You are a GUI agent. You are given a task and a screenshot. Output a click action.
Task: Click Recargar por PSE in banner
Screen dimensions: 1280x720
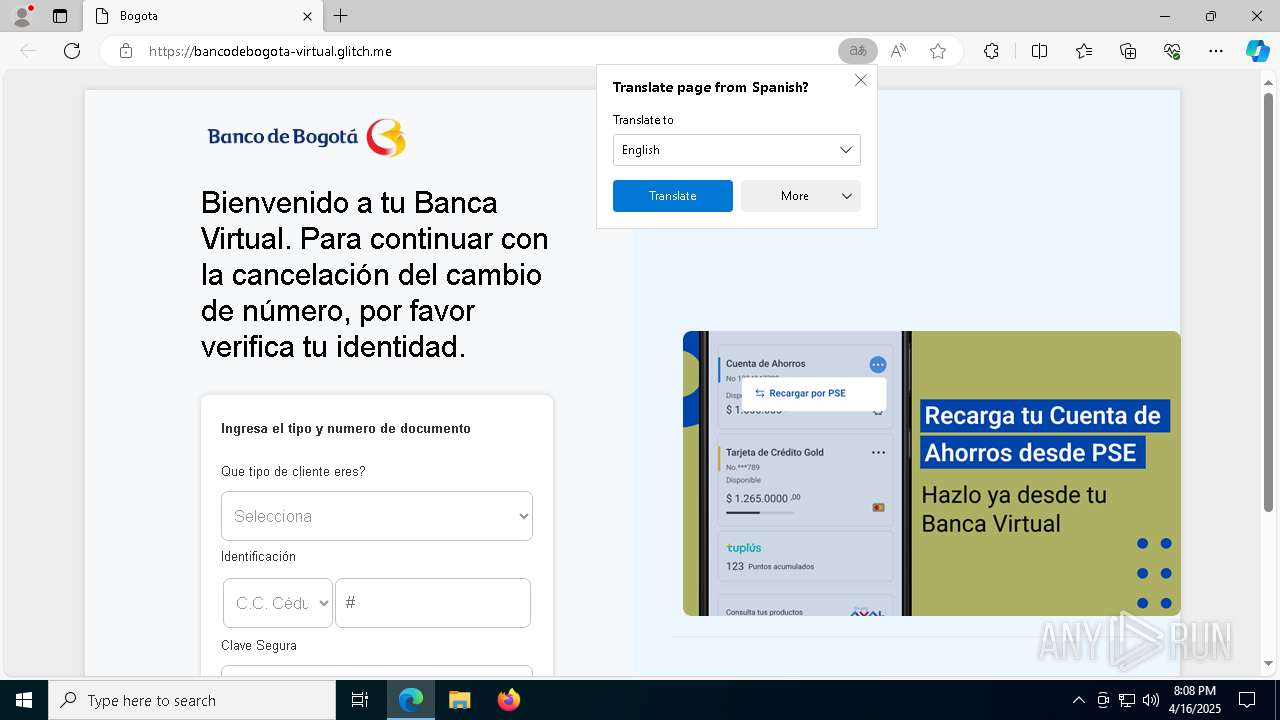click(x=813, y=393)
